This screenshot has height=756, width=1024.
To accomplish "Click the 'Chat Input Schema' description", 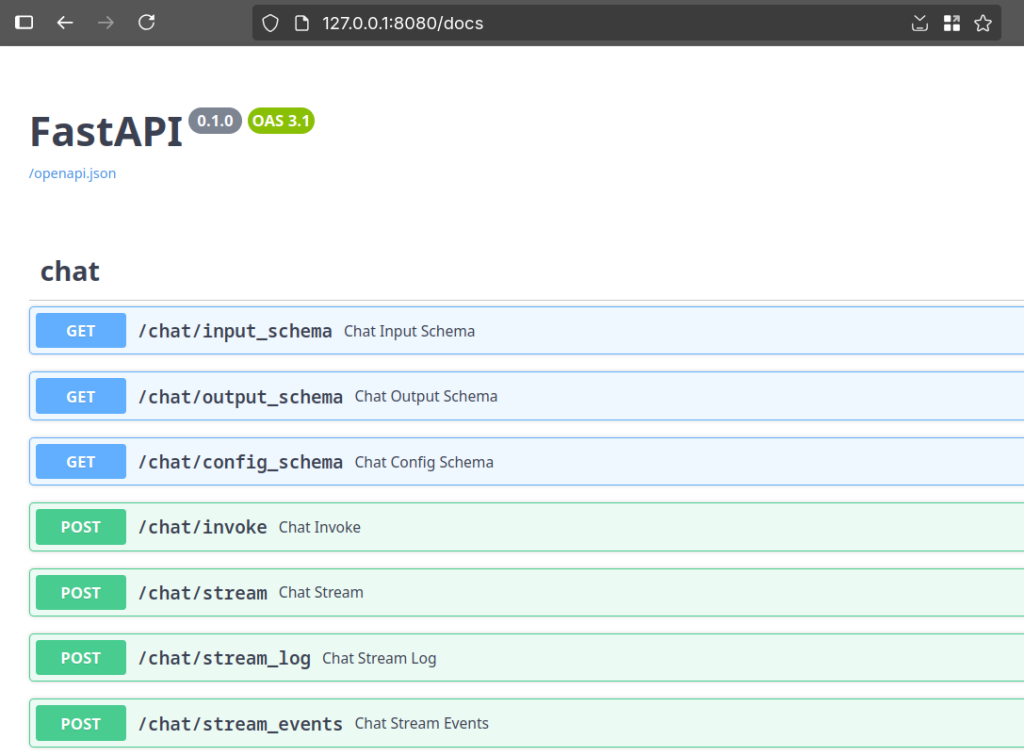I will coord(409,331).
